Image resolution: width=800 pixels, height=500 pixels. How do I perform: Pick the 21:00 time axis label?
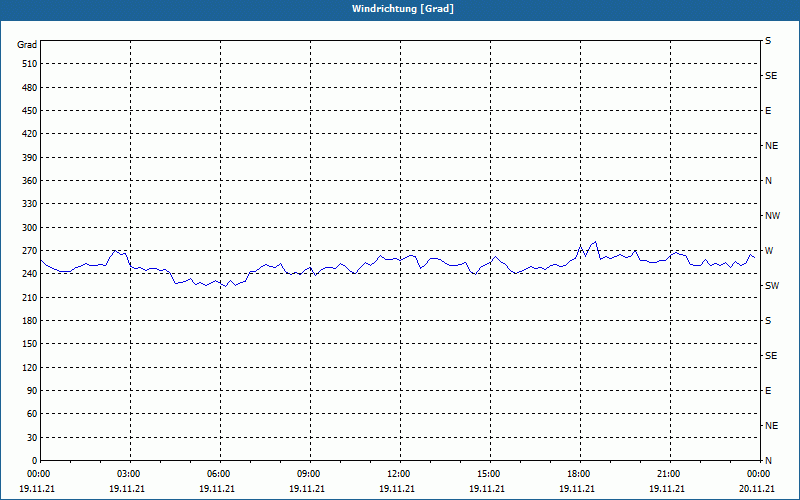[668, 474]
